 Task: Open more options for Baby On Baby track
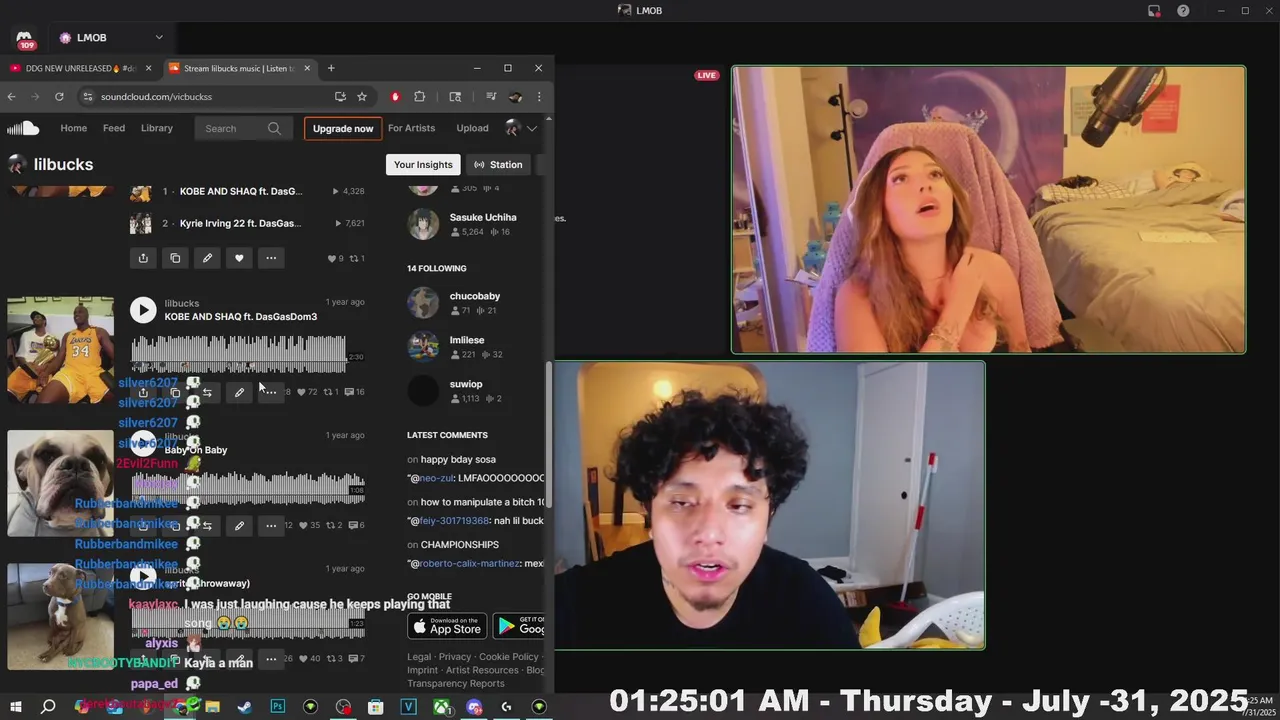click(271, 525)
